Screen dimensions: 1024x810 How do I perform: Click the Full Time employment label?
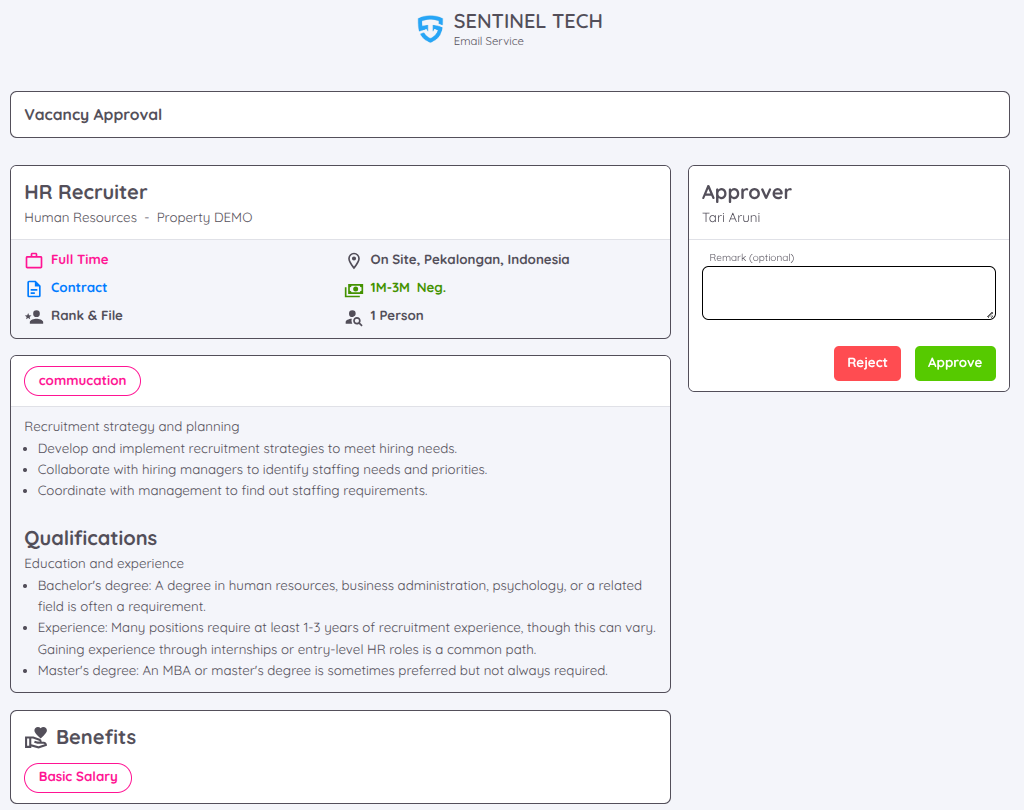79,260
